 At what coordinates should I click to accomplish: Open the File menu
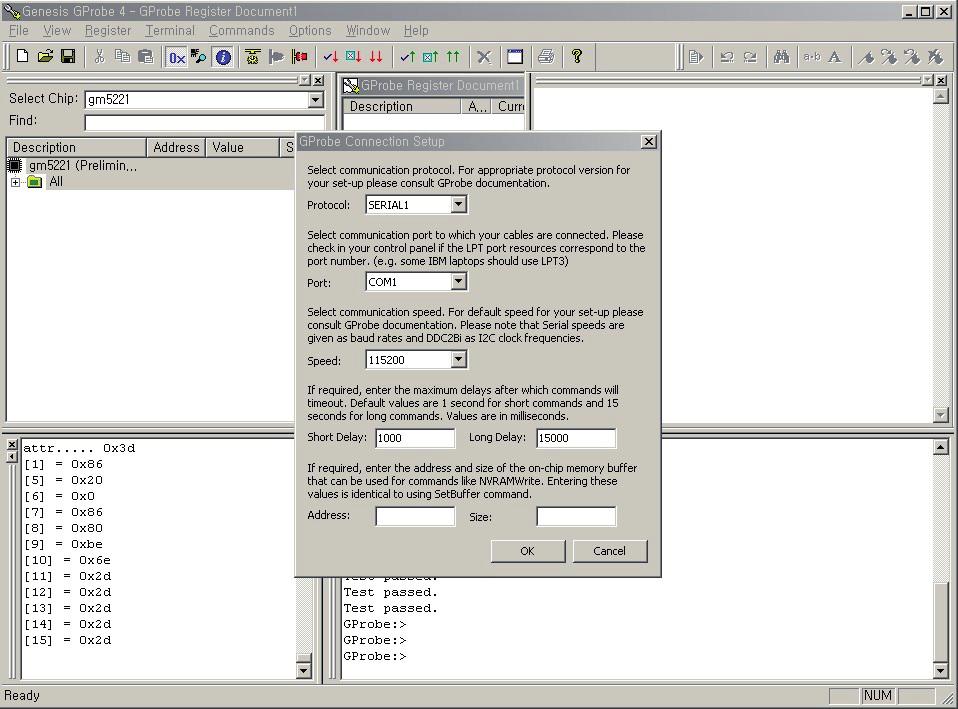18,31
